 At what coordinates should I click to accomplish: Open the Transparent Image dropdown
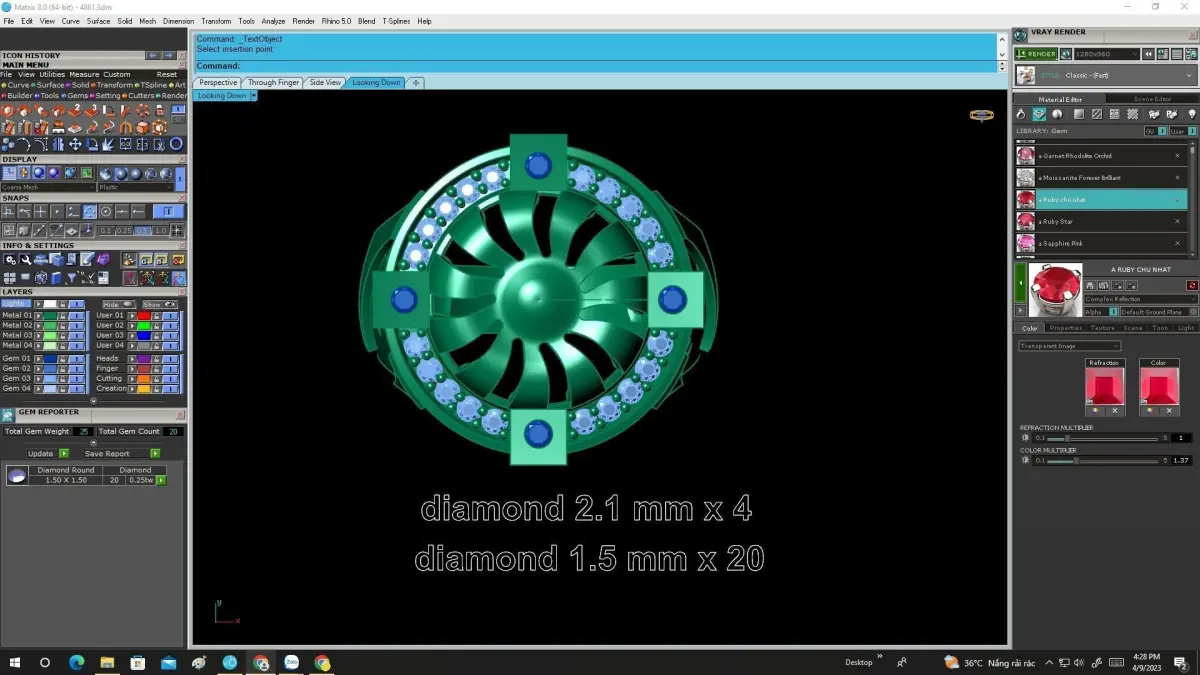1070,346
